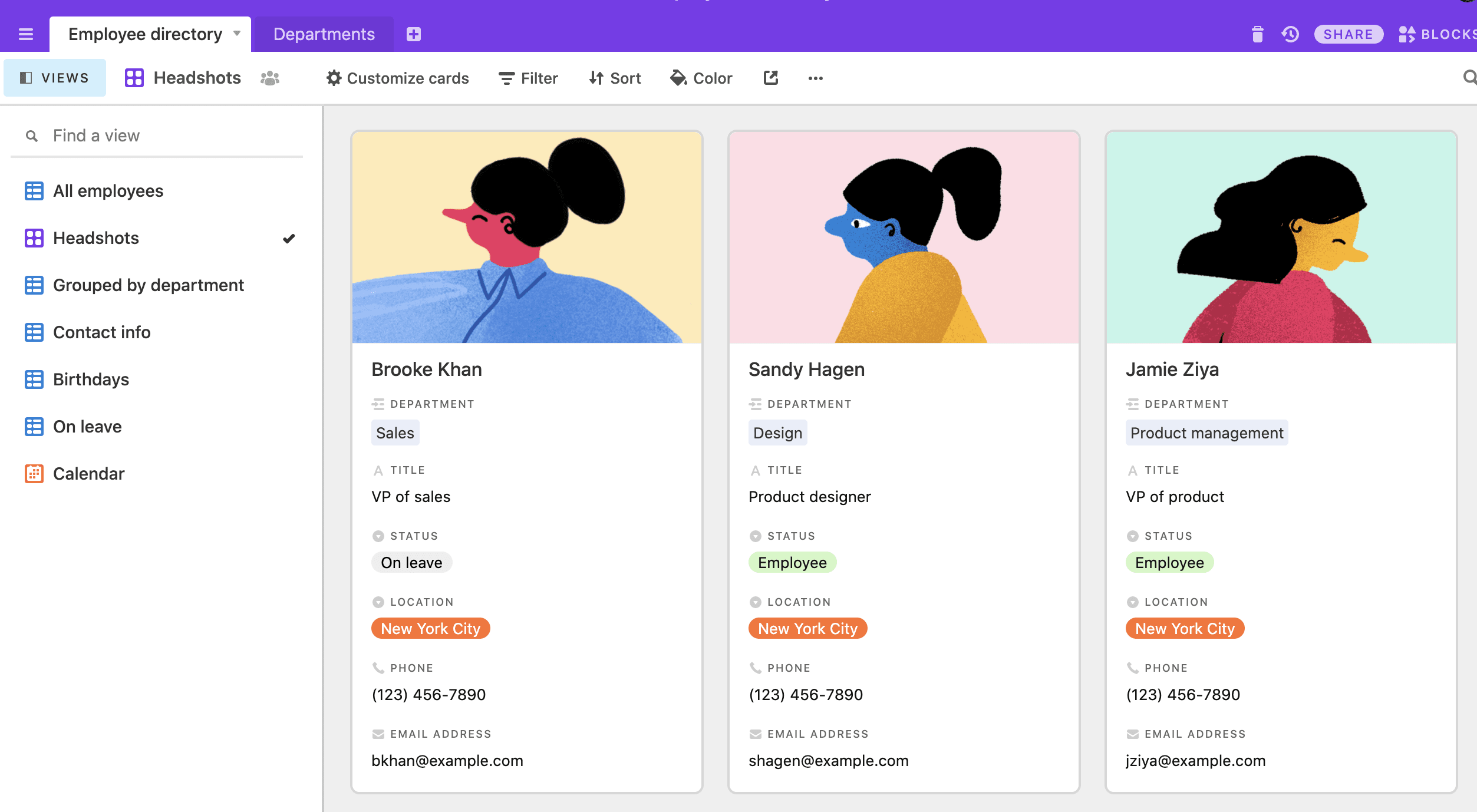The height and width of the screenshot is (812, 1477).
Task: Click the add new table plus icon
Action: coord(413,34)
